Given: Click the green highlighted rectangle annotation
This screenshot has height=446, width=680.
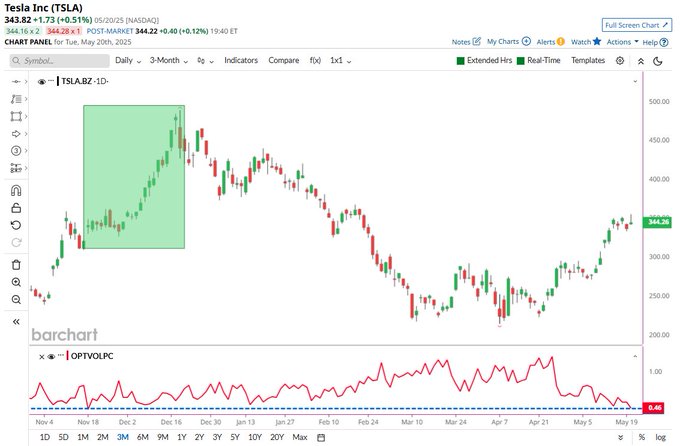Looking at the screenshot, I should point(134,177).
